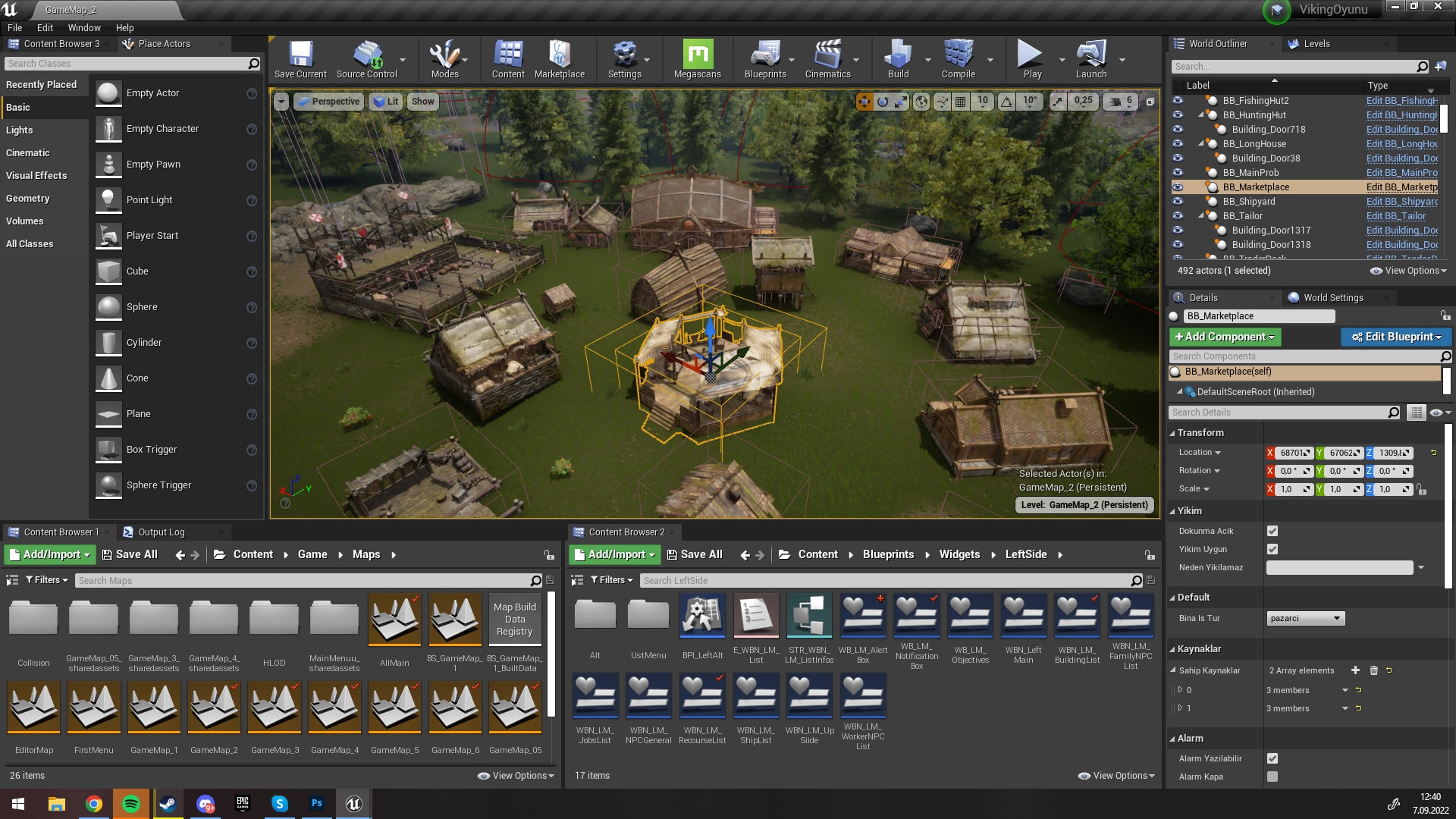1456x819 pixels.
Task: Hide BB_Shipyard using its eye icon
Action: 1178,202
